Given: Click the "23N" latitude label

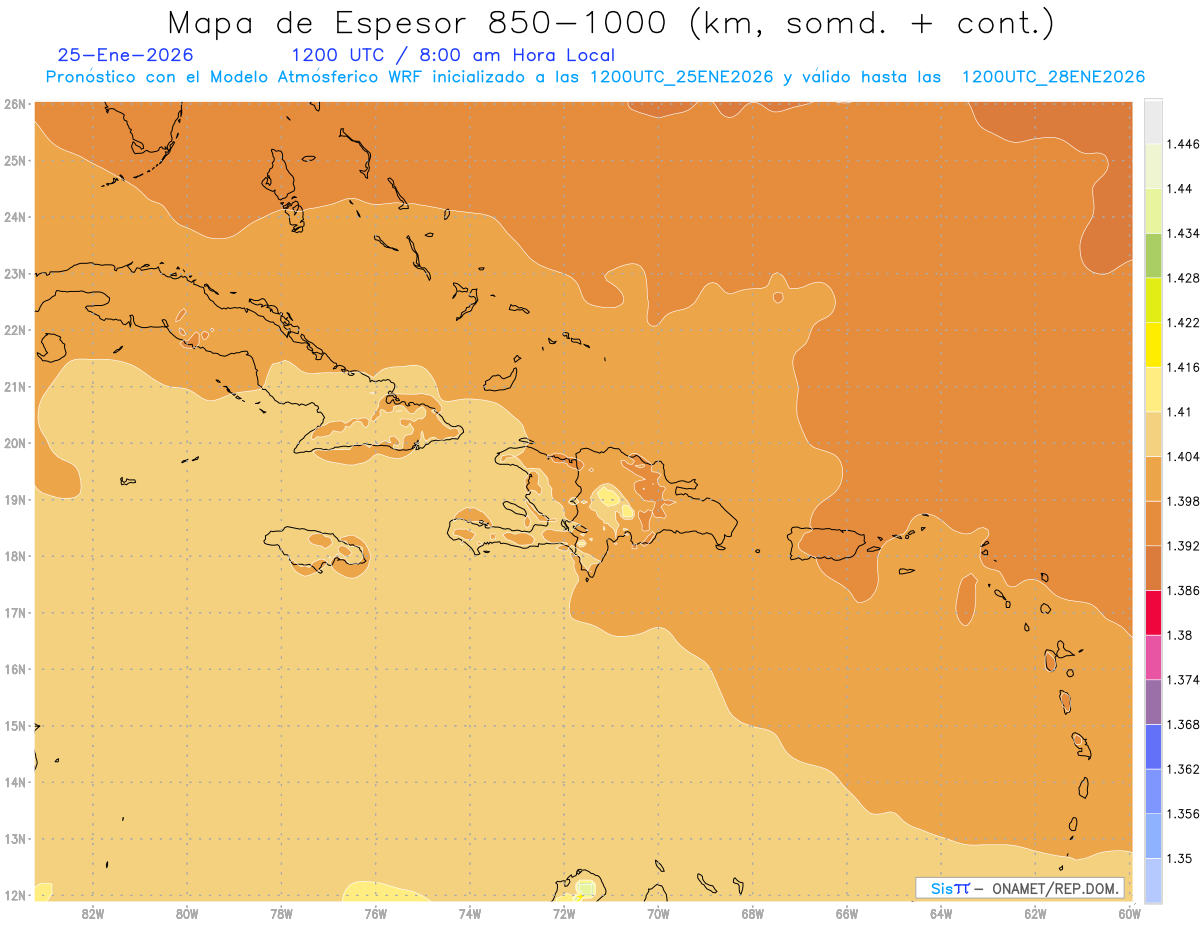Looking at the screenshot, I should coord(15,273).
